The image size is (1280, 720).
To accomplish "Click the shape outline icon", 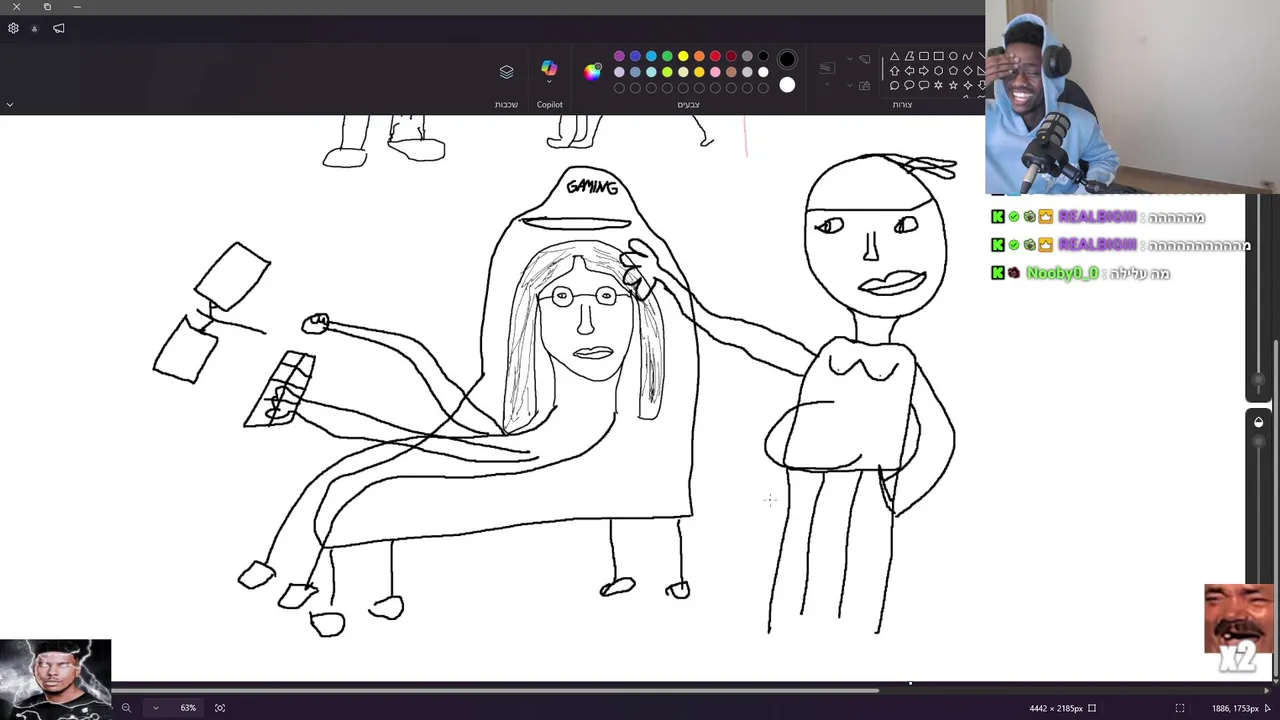I will (864, 59).
